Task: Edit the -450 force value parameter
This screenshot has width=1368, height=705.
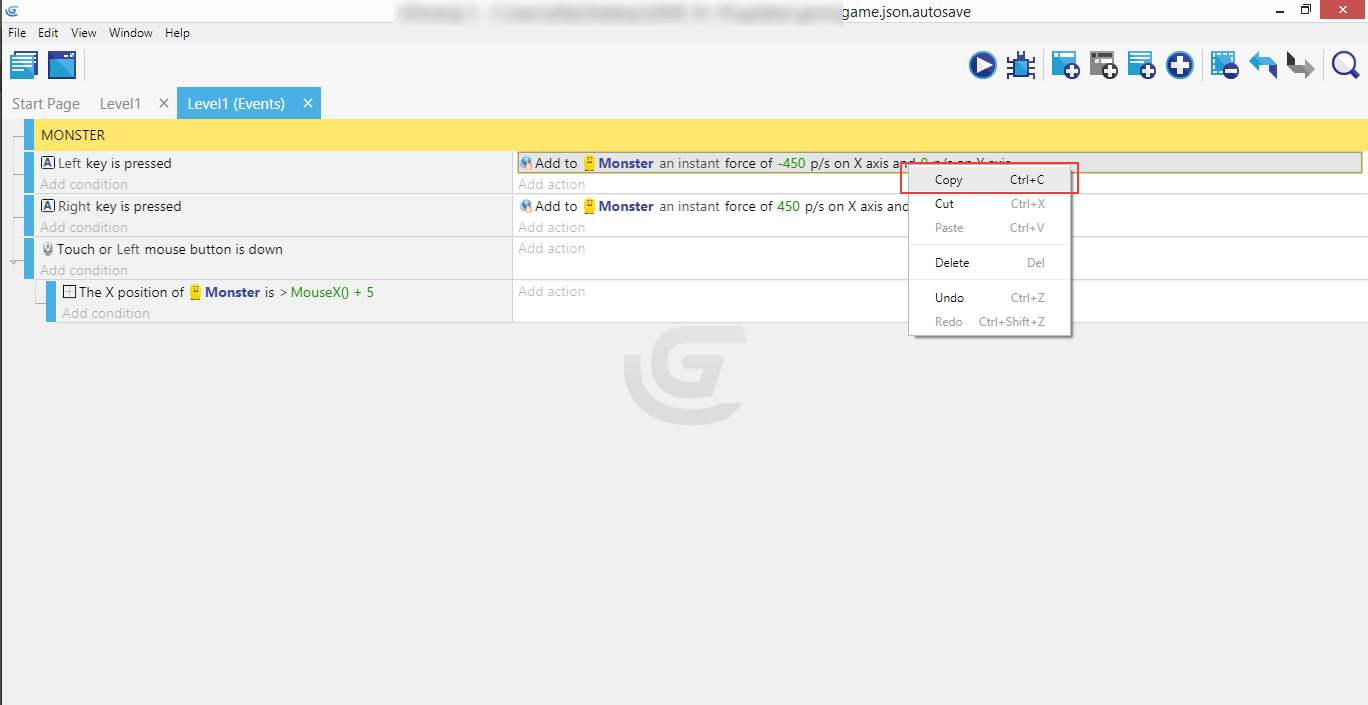Action: pos(791,164)
